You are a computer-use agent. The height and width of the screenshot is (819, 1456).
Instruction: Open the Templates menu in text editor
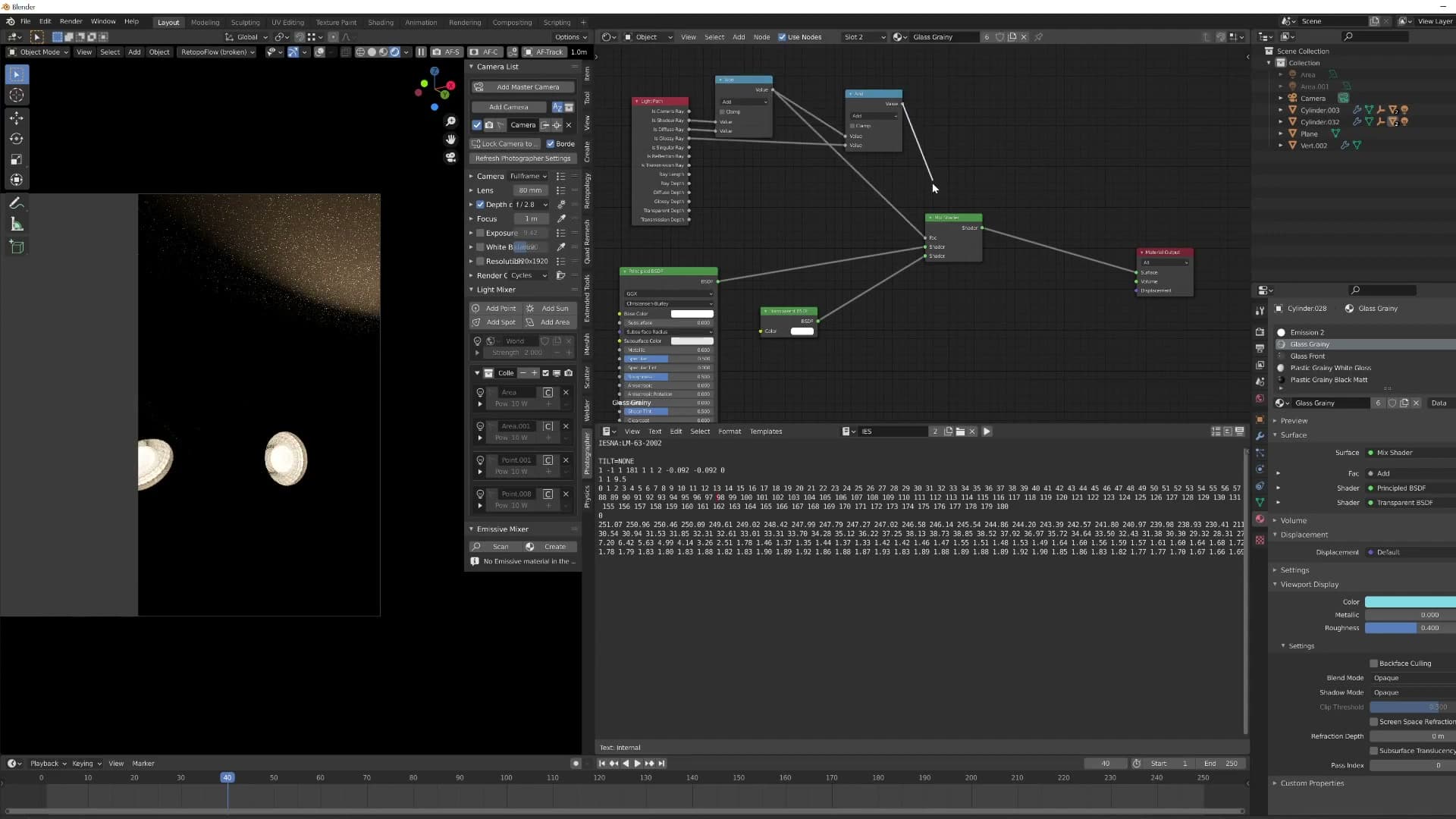coord(766,431)
